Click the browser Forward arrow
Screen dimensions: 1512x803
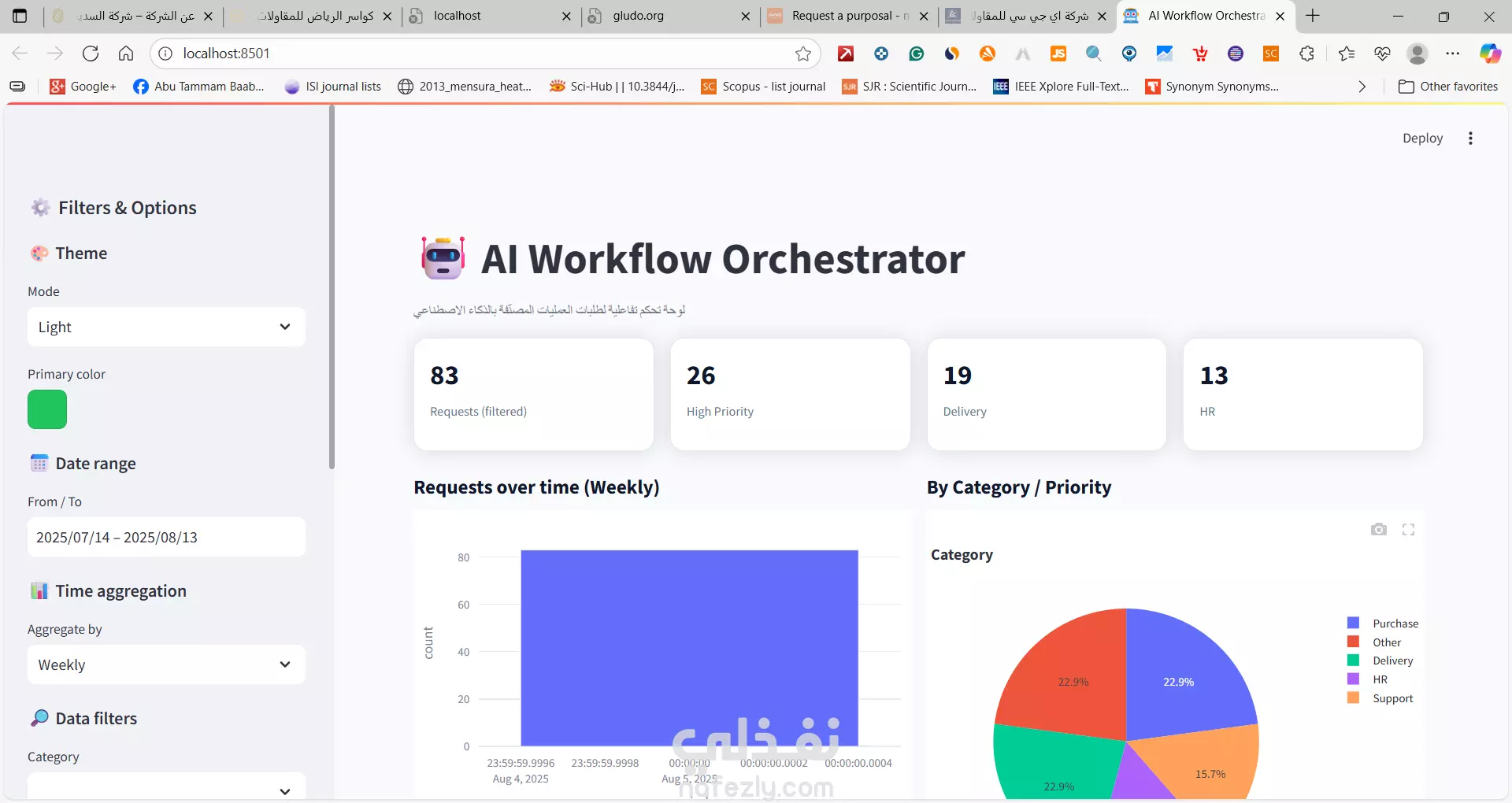(x=55, y=54)
